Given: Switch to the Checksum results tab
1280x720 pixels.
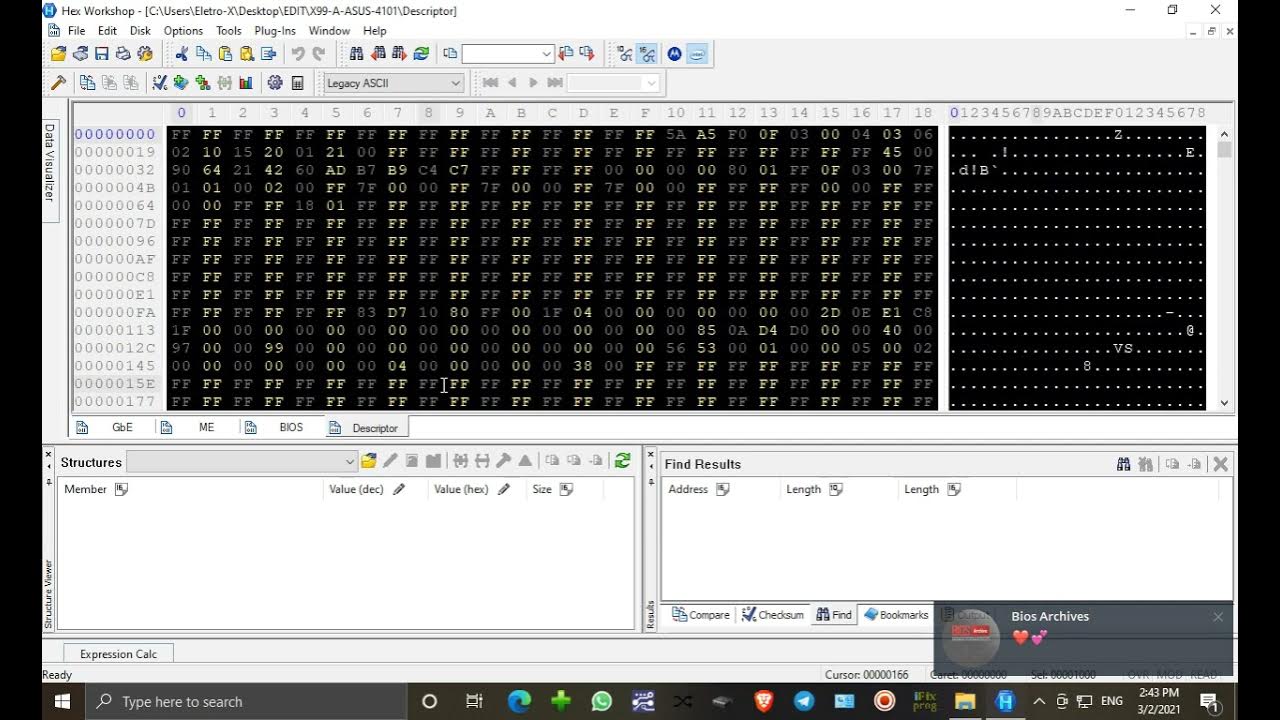Looking at the screenshot, I should [x=772, y=615].
